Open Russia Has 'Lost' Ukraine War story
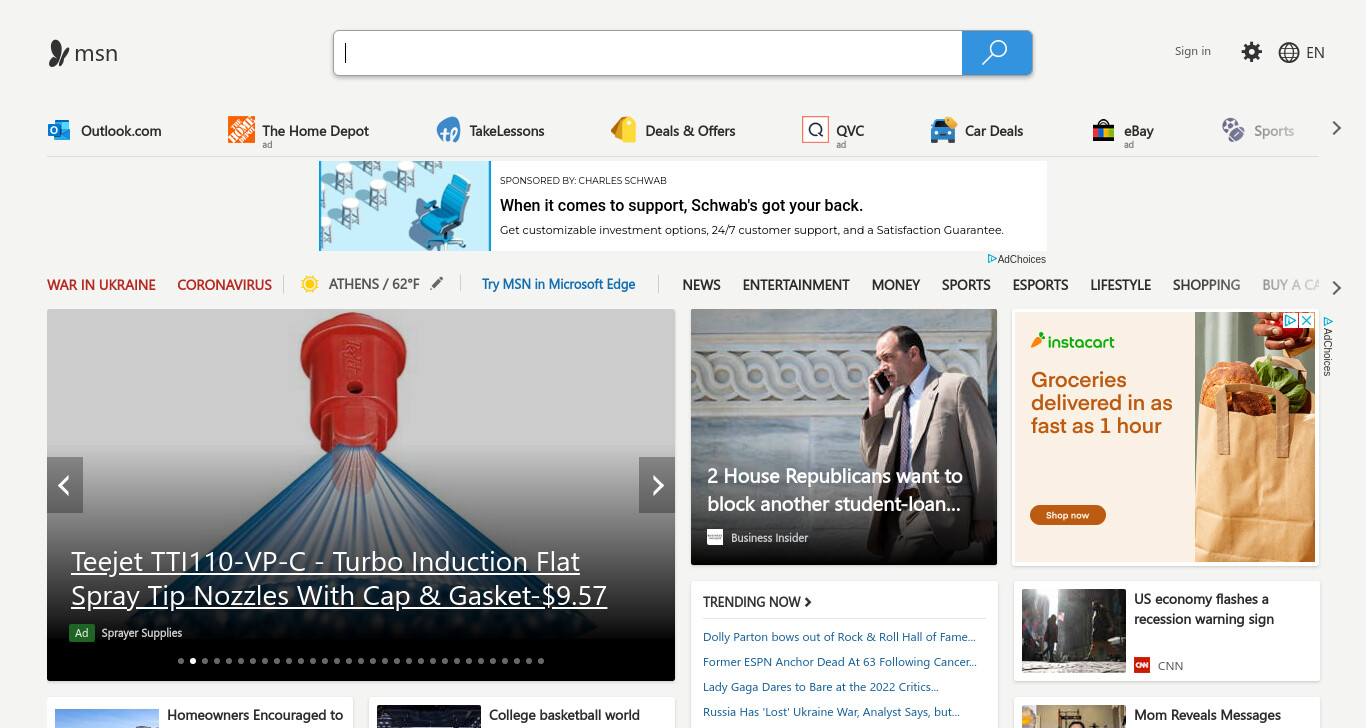 (x=831, y=712)
